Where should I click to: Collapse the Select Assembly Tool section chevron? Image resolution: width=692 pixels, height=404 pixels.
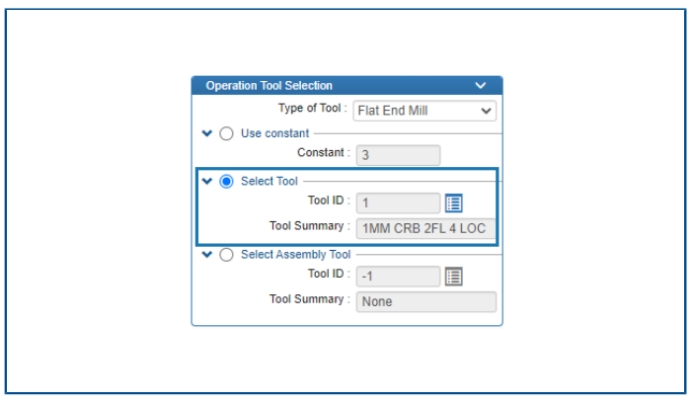(207, 254)
